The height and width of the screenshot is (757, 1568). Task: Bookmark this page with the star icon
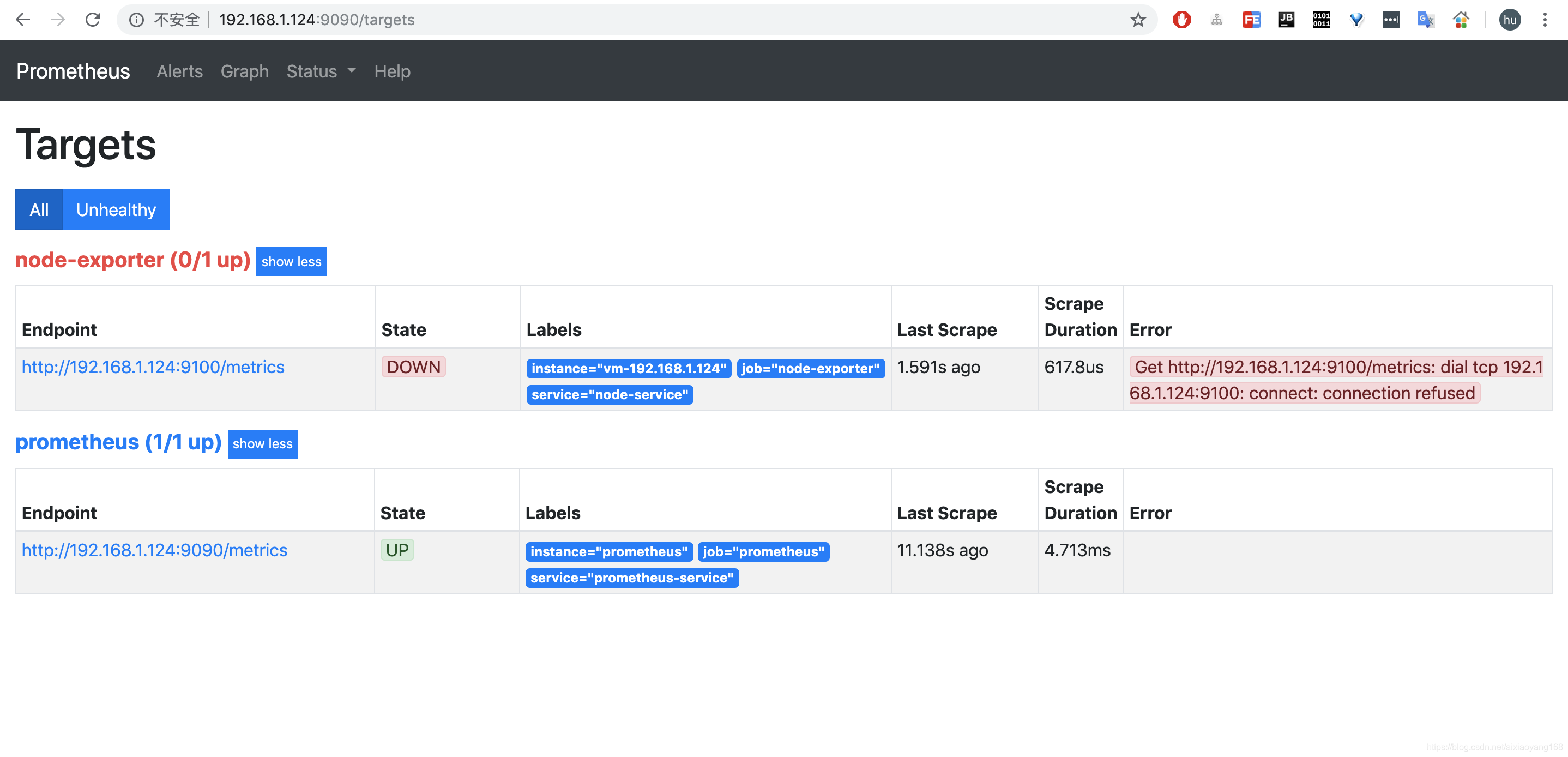pyautogui.click(x=1138, y=20)
